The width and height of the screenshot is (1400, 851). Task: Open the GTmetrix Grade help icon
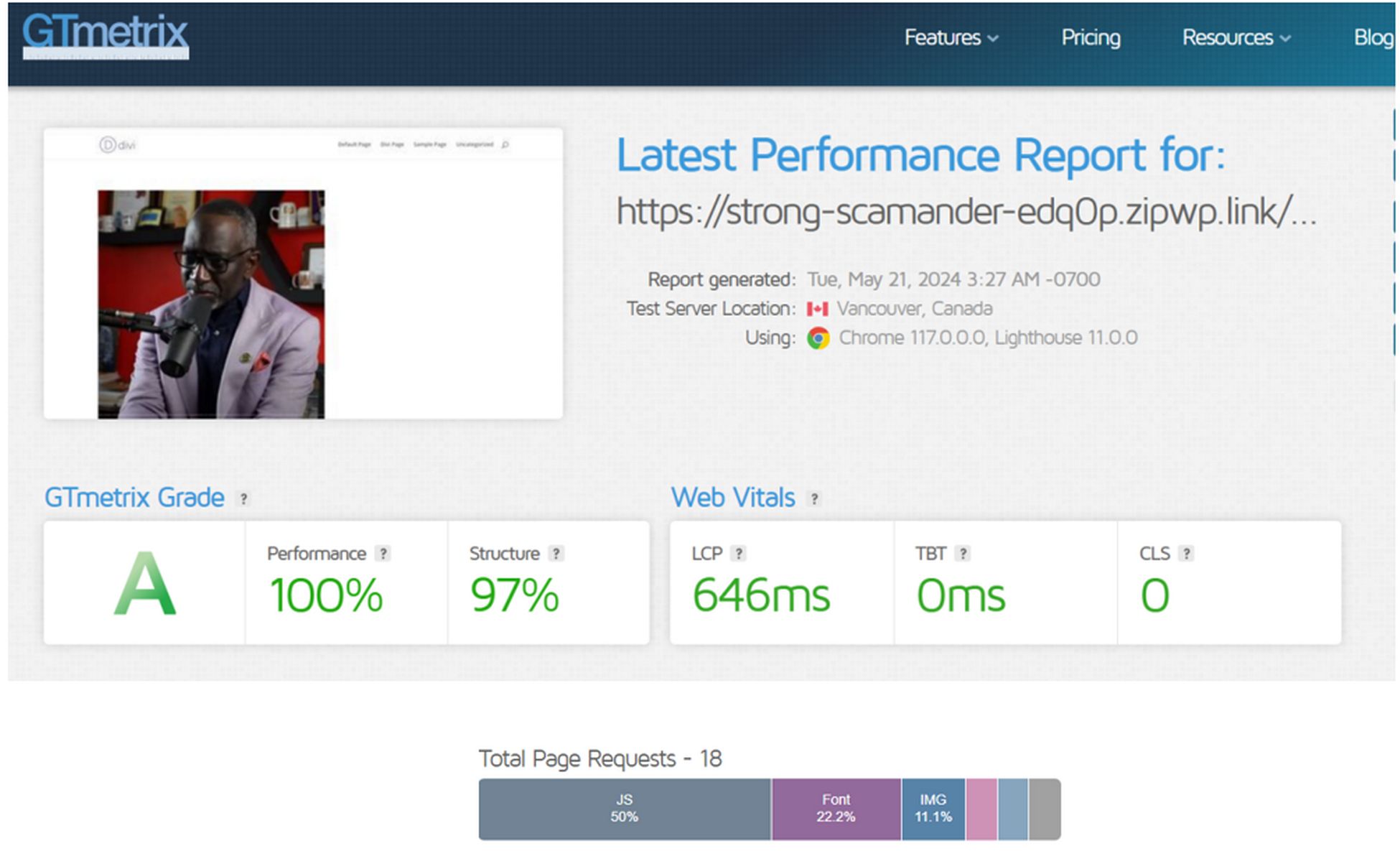[244, 498]
